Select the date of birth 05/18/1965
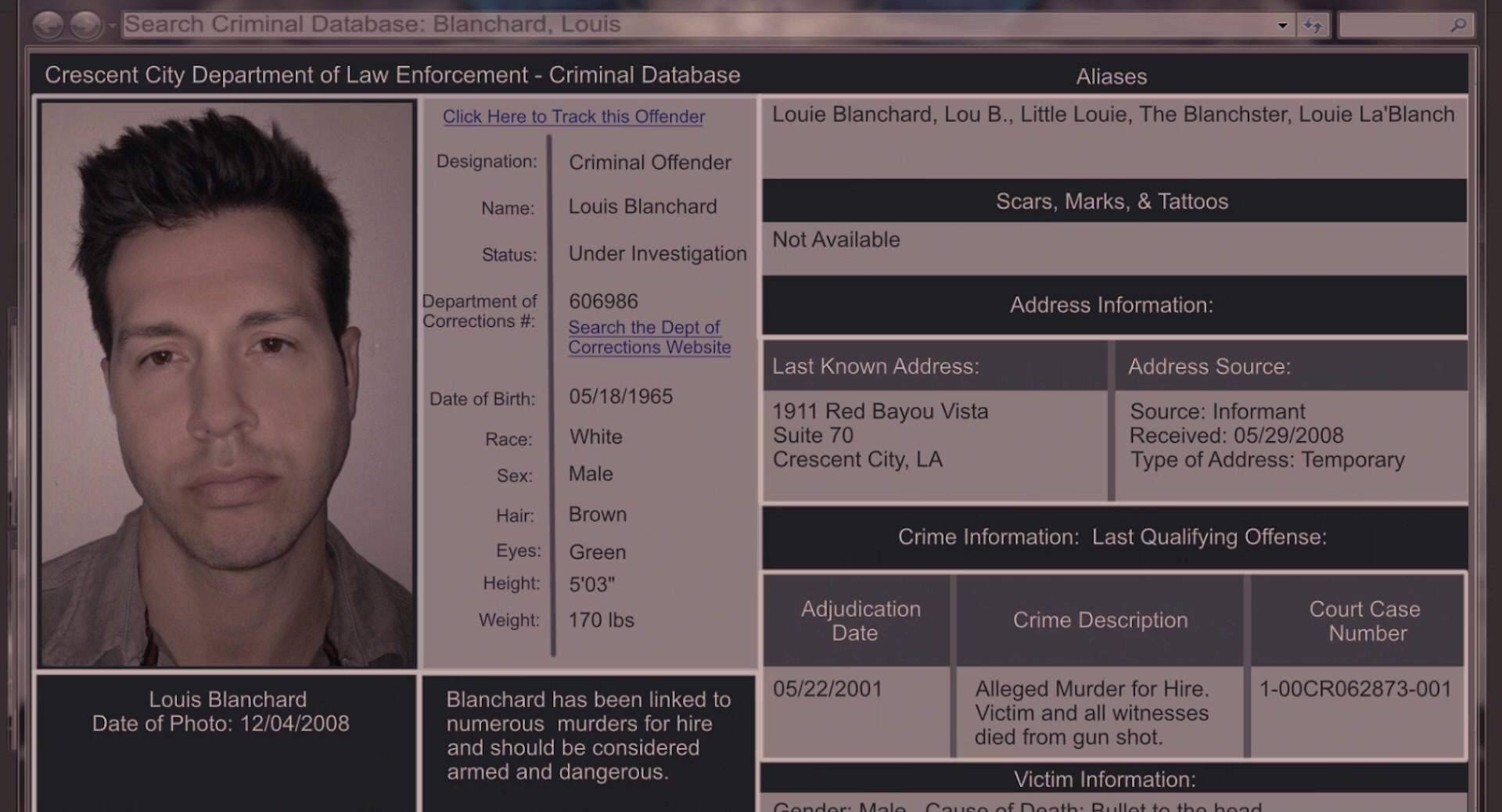 (620, 396)
